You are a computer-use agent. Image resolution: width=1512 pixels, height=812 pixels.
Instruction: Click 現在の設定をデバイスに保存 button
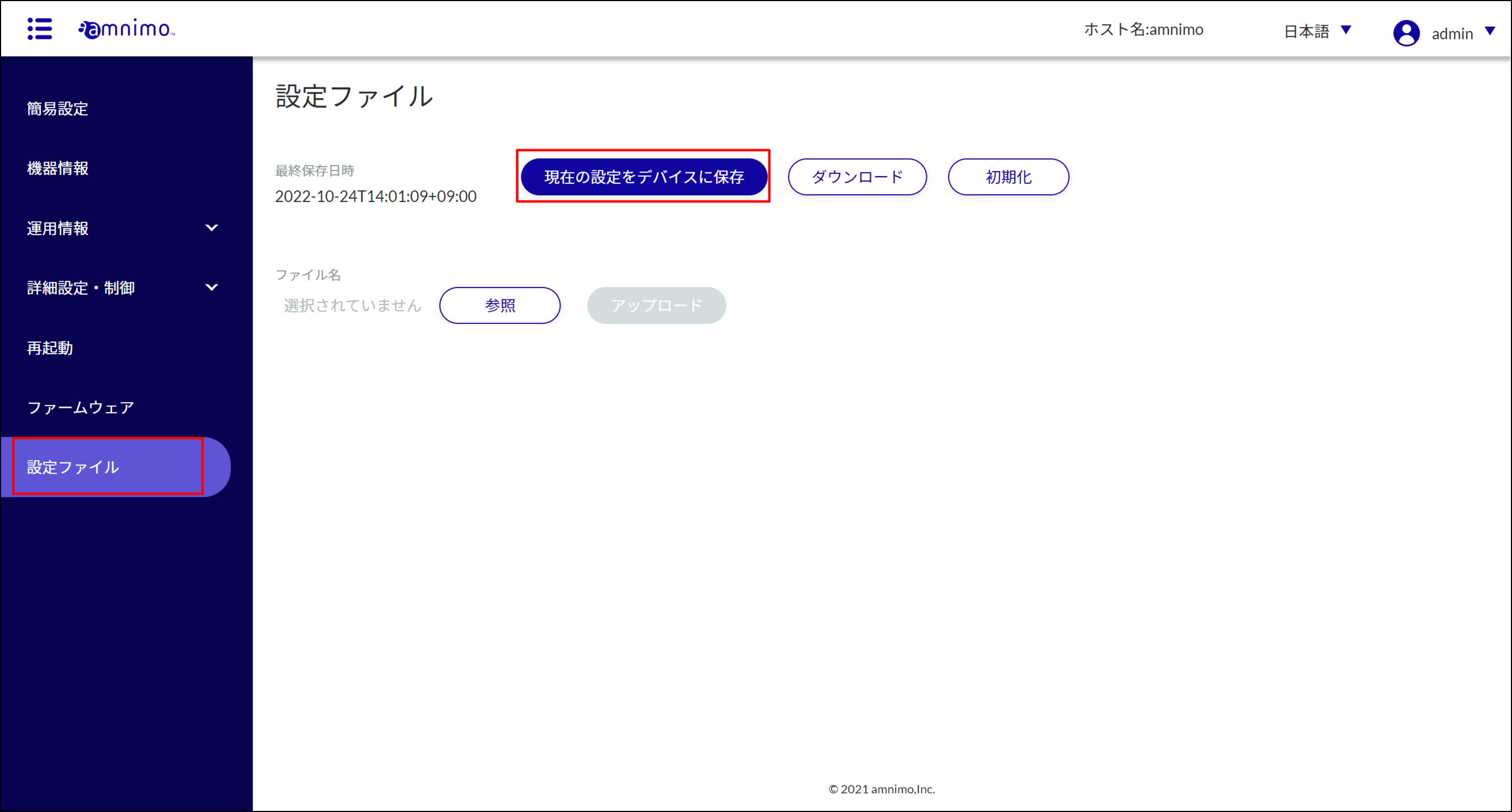644,177
